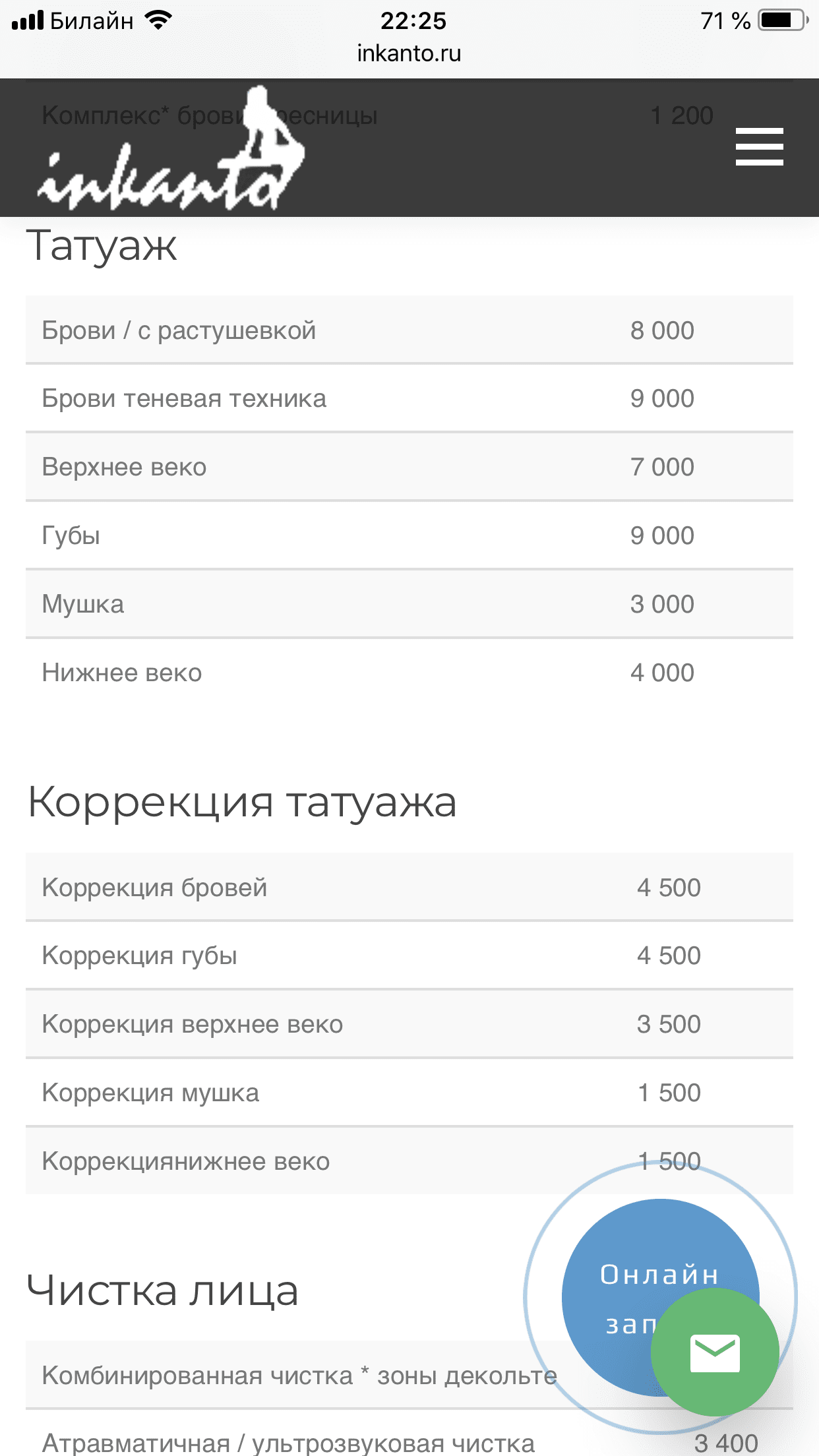Tap the Wi-Fi icon in status bar
Screen dimensions: 819x1456
pyautogui.click(x=158, y=20)
